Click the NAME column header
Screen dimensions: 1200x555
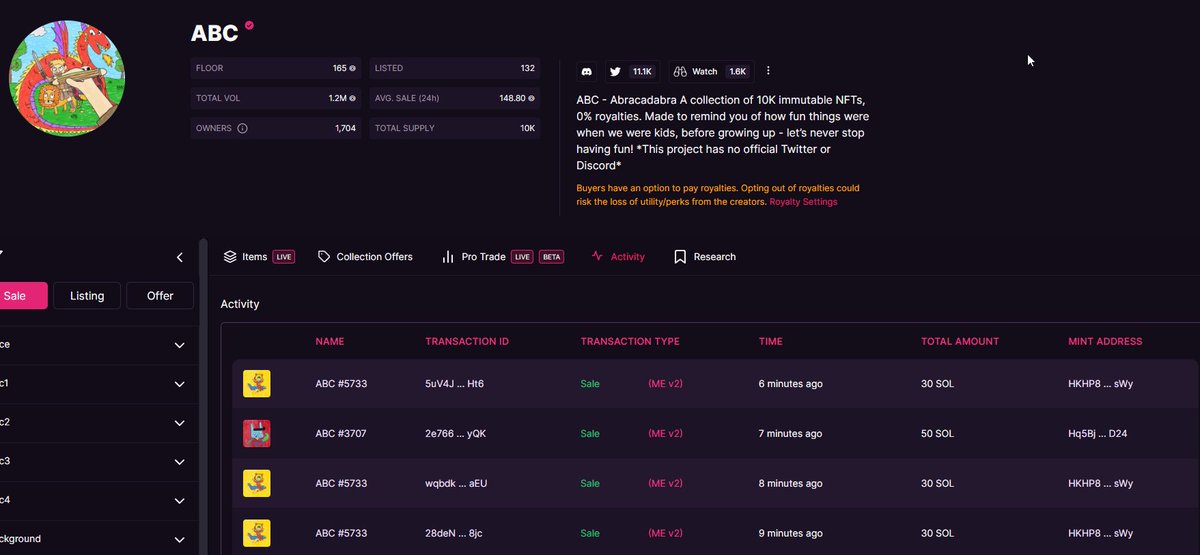(x=329, y=342)
